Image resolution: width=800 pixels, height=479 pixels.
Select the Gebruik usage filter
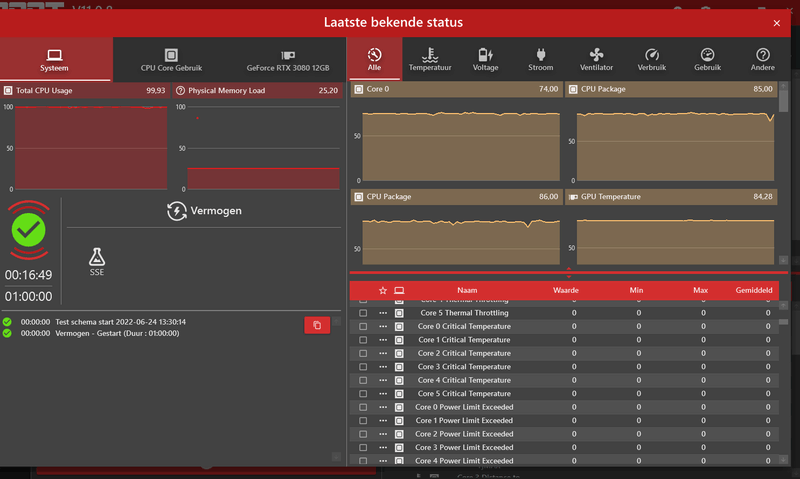[x=707, y=59]
